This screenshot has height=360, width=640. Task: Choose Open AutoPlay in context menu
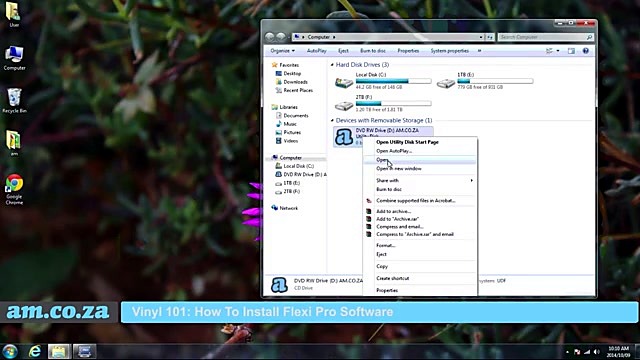[394, 151]
